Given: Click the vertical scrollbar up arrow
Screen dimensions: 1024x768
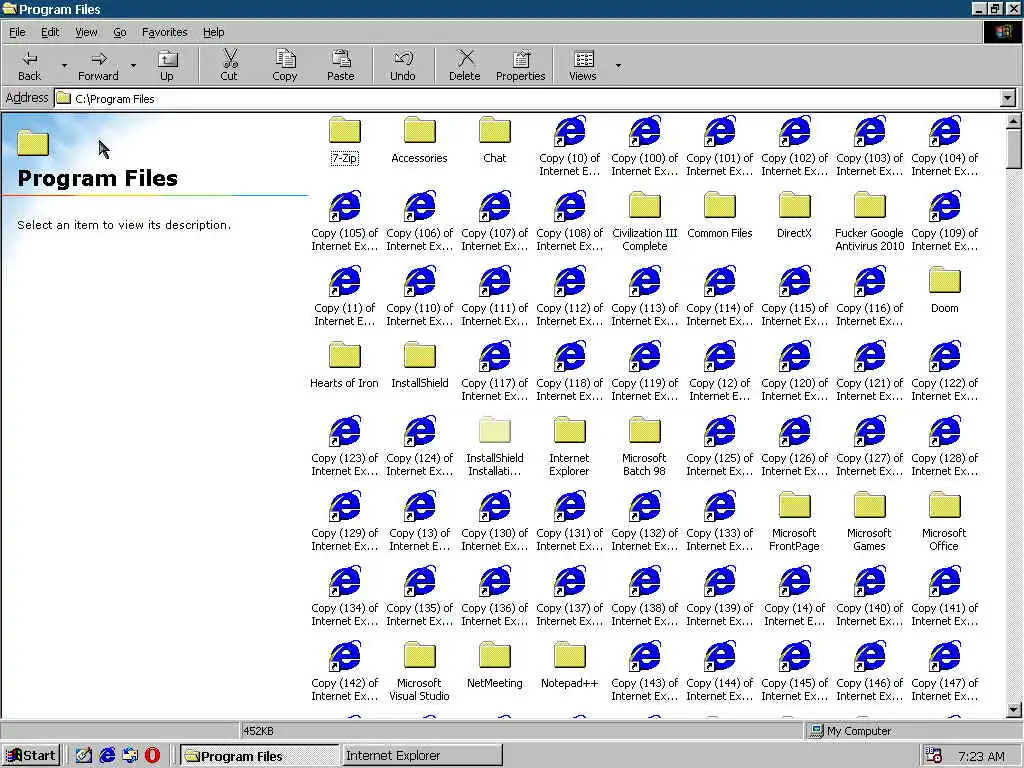Looking at the screenshot, I should (x=1013, y=121).
